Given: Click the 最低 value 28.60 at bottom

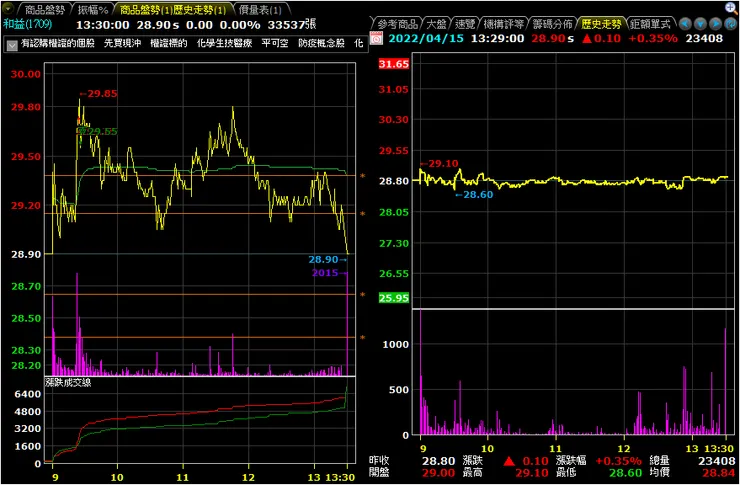Looking at the screenshot, I should click(x=625, y=473).
